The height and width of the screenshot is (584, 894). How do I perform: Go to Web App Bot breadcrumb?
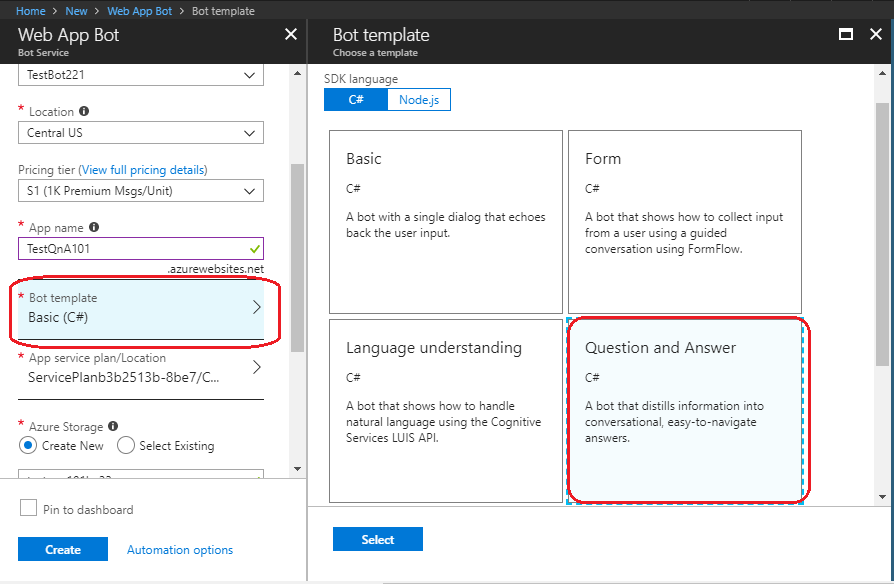[140, 11]
